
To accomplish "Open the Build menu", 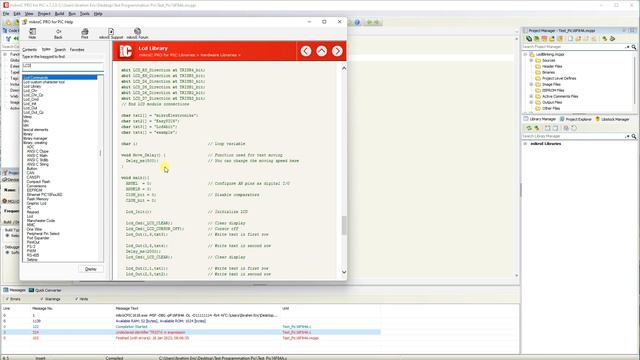I will pyautogui.click(x=60, y=14).
